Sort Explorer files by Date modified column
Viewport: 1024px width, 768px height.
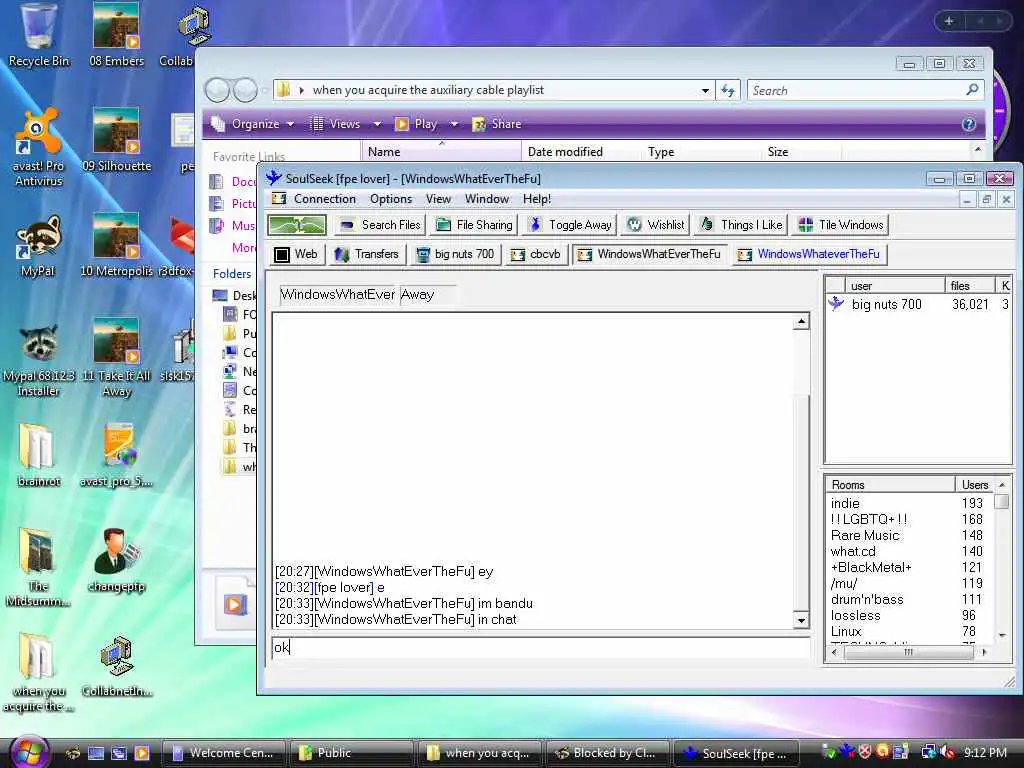pos(566,152)
